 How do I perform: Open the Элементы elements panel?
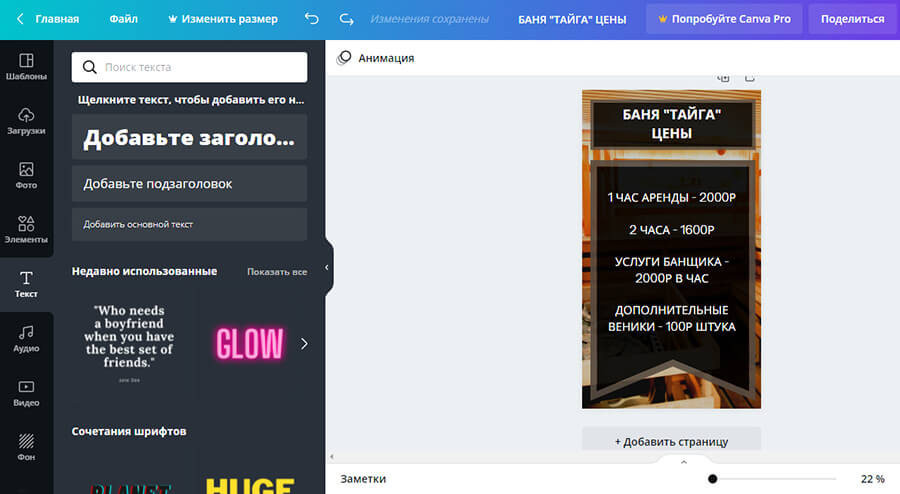(26, 229)
